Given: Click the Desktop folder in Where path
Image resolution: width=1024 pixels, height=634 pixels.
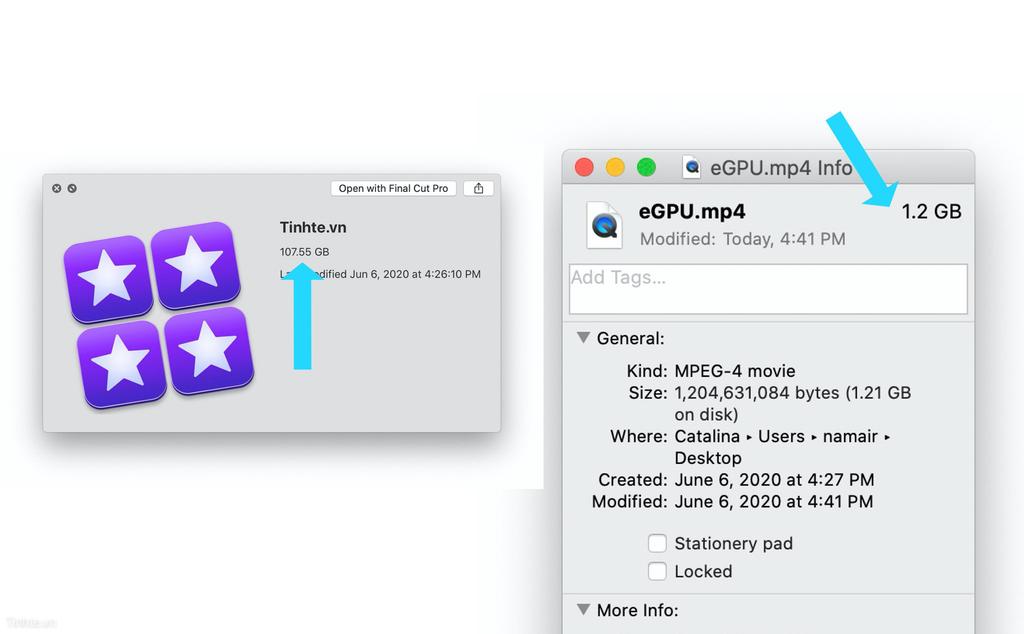Looking at the screenshot, I should [x=708, y=458].
